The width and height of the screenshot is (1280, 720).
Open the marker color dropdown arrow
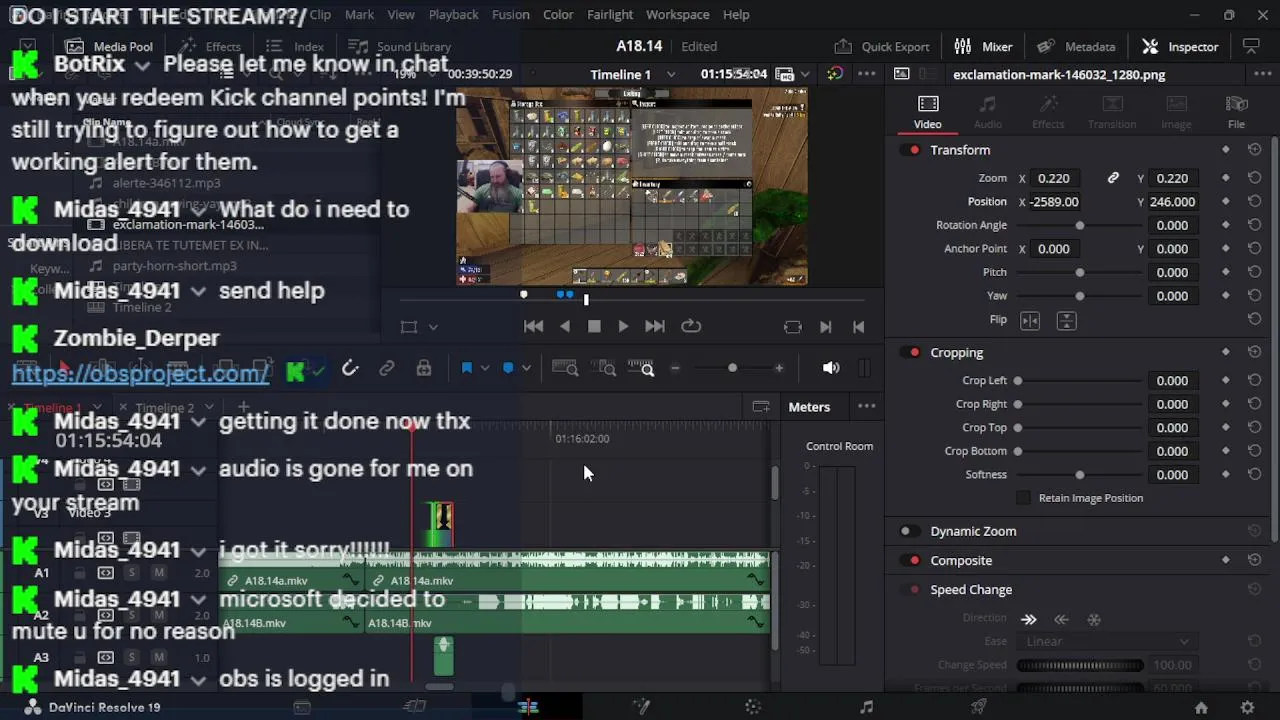(x=526, y=368)
